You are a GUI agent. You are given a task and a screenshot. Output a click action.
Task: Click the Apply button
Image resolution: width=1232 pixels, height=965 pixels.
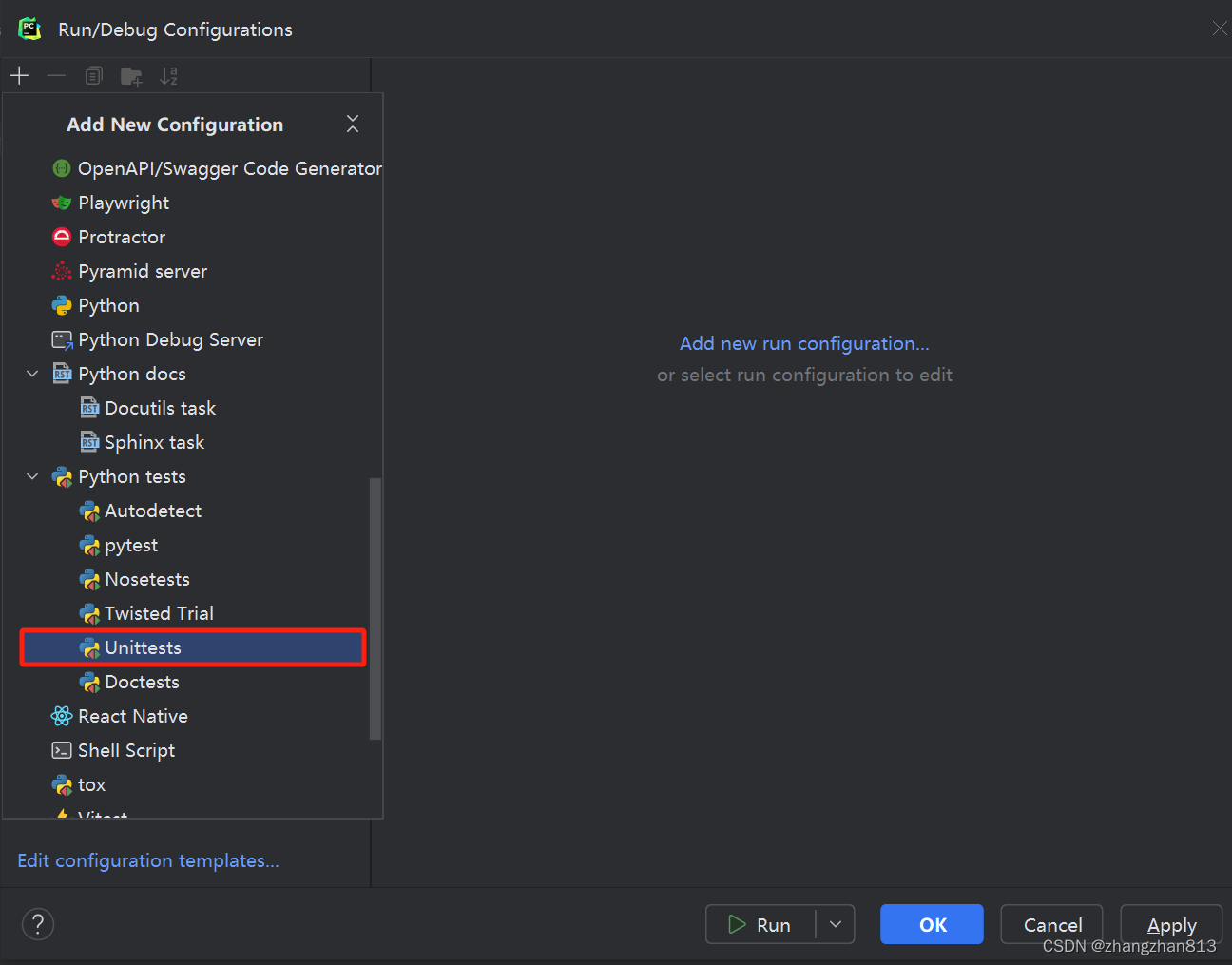(x=1171, y=924)
